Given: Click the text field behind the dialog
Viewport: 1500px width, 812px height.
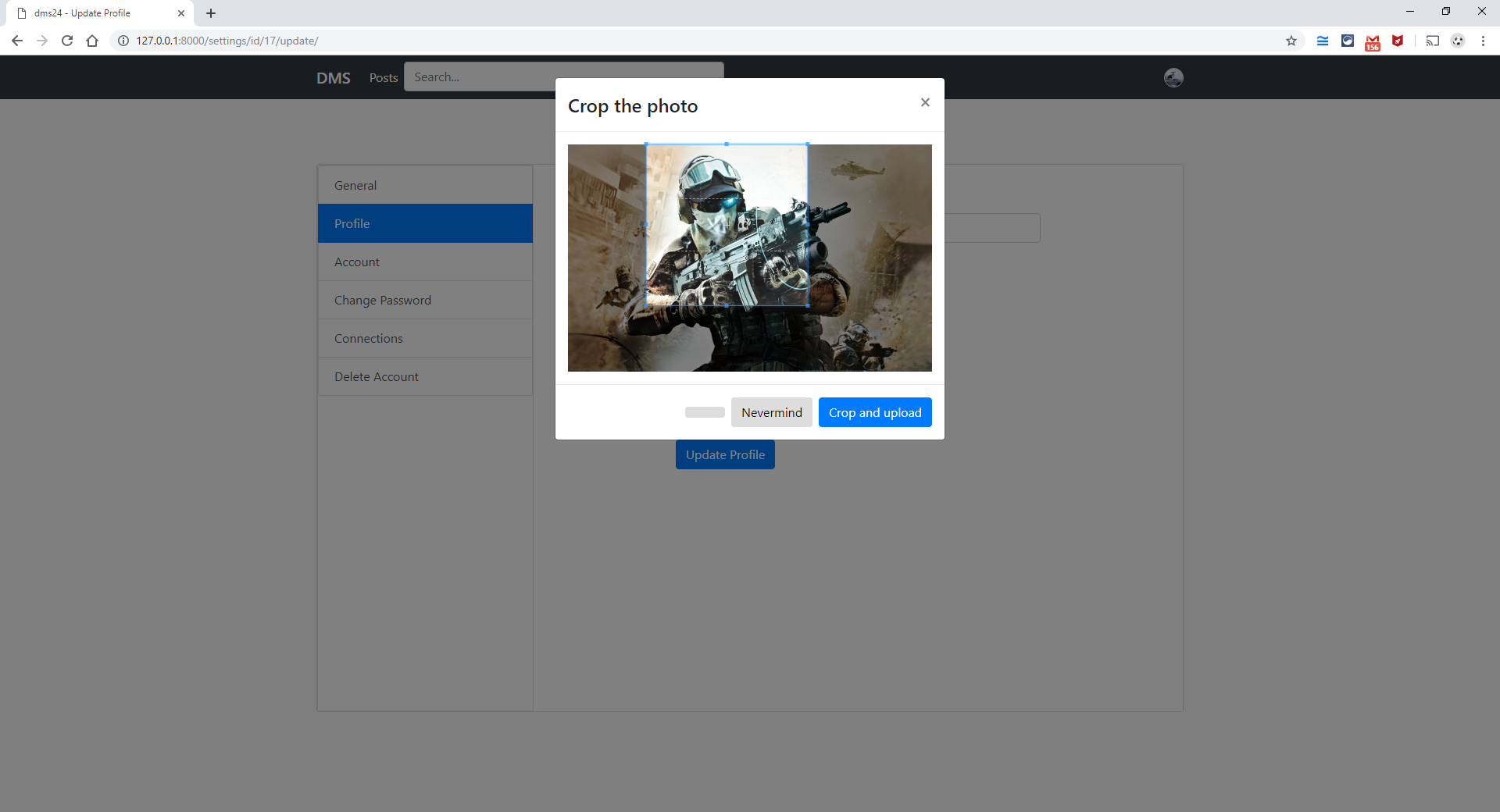Looking at the screenshot, I should pos(992,228).
